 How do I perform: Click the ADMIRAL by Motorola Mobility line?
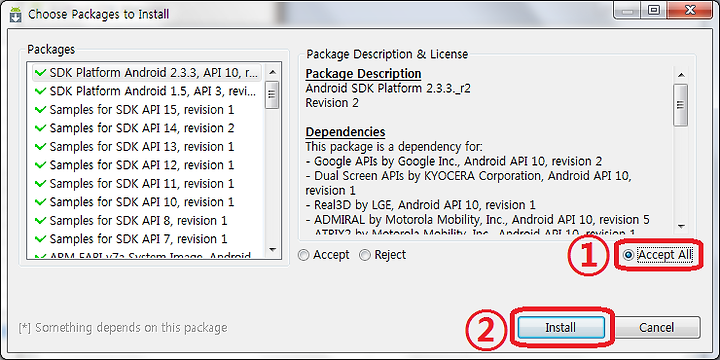[478, 219]
